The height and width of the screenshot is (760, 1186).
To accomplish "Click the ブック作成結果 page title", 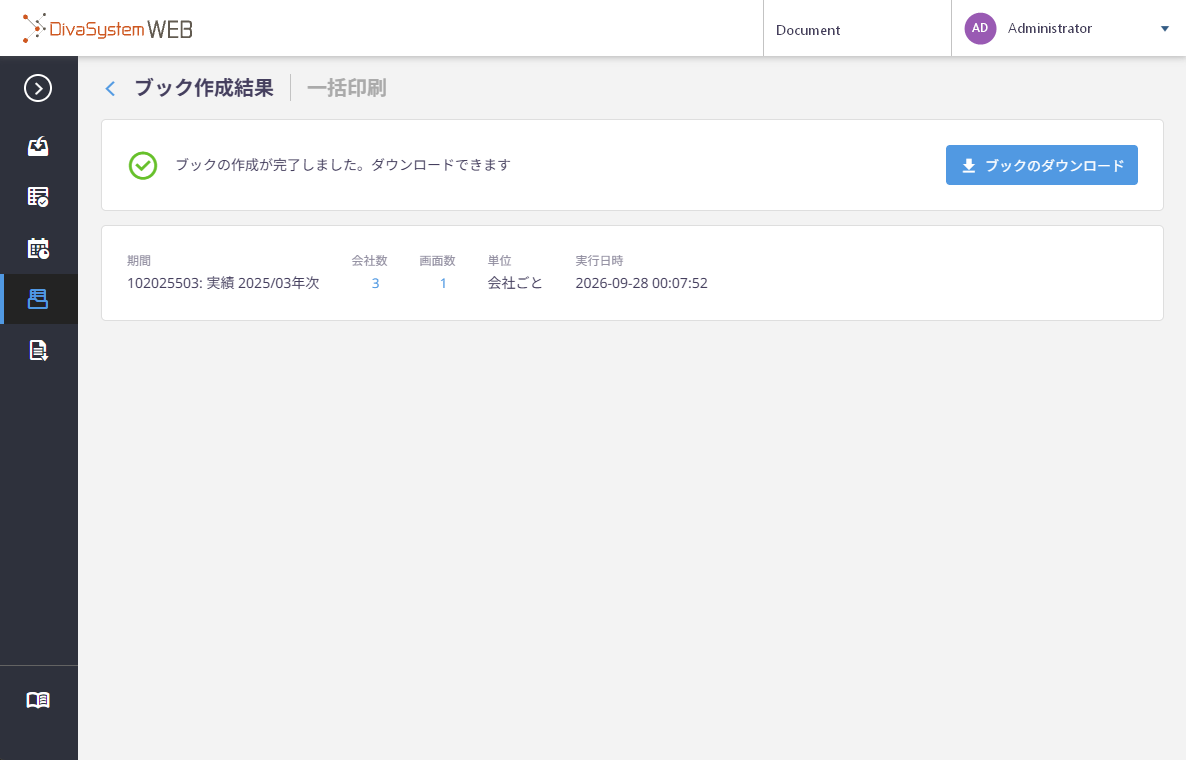I will point(204,88).
